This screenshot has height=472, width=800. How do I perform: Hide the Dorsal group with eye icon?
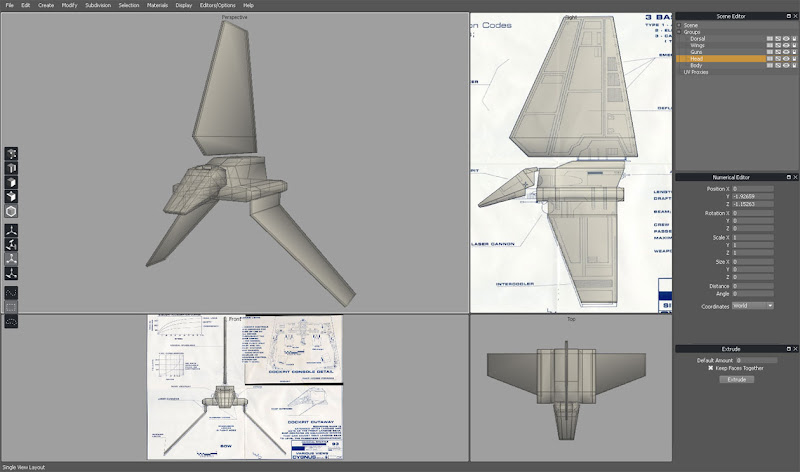click(786, 39)
